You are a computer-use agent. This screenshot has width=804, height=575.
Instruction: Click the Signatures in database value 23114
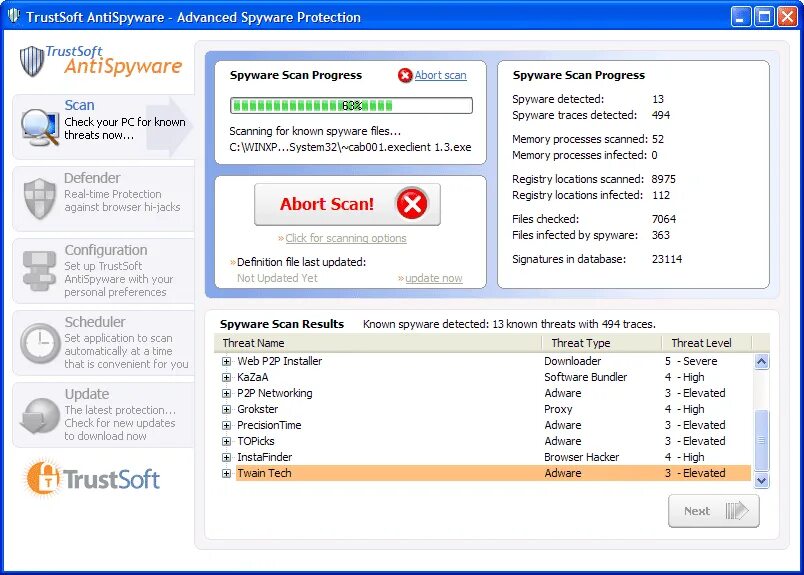pyautogui.click(x=667, y=259)
